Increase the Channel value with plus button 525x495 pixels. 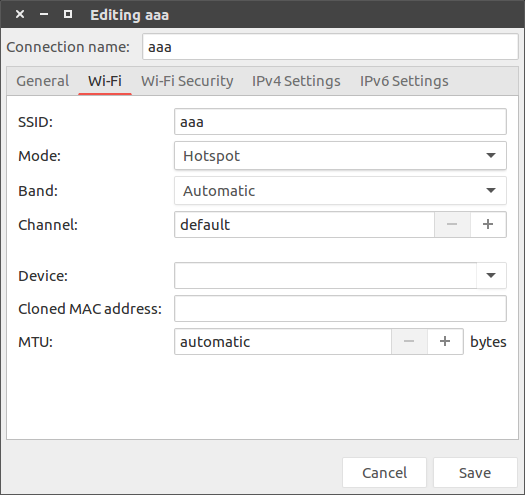pyautogui.click(x=488, y=224)
